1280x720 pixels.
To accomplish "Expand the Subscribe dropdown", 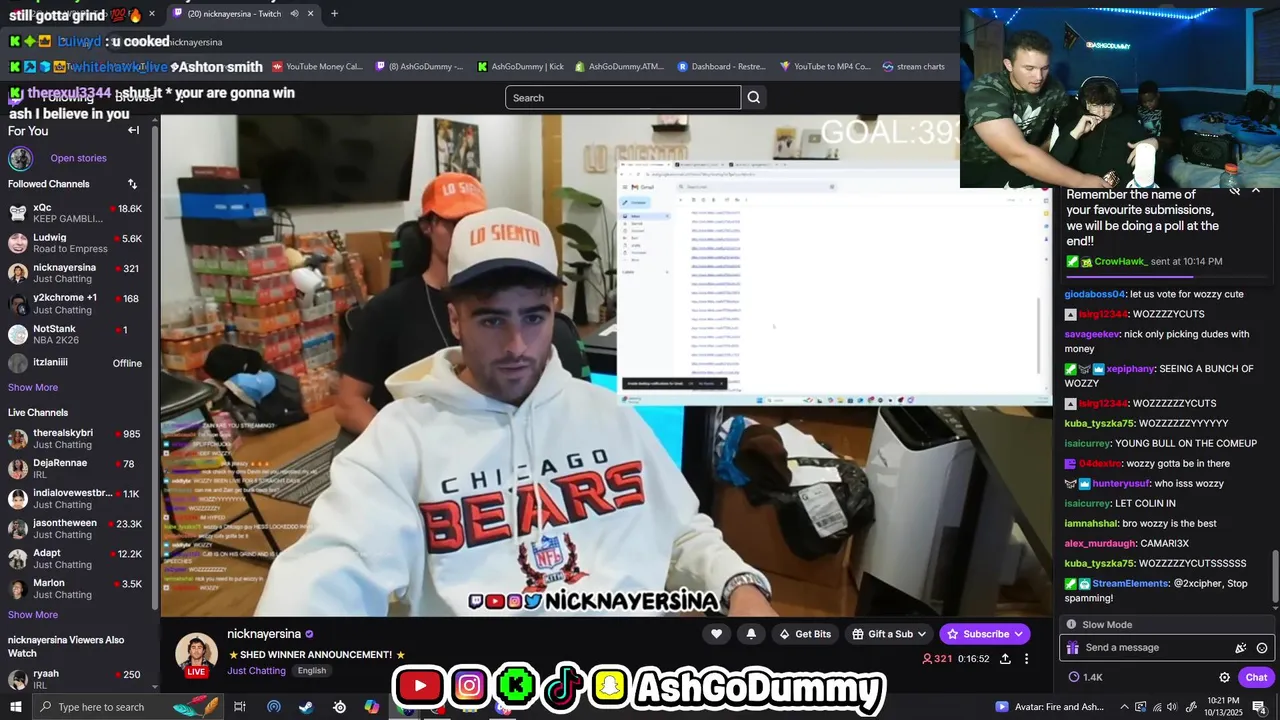I will pos(1019,634).
